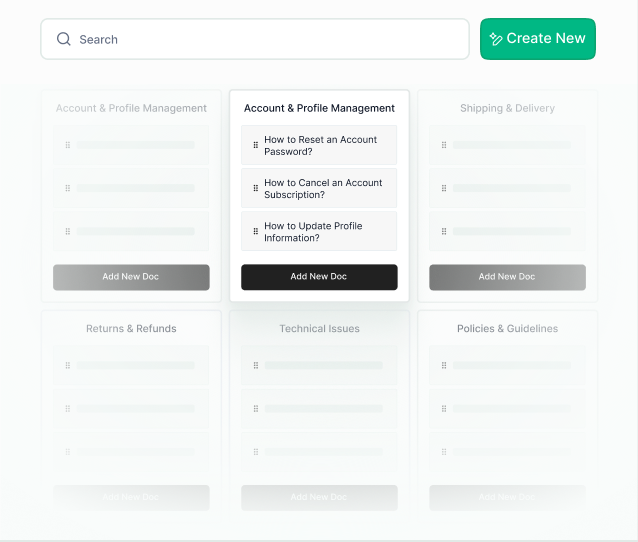Open 'How to Cancel an Account Subscription?' doc

tap(319, 188)
